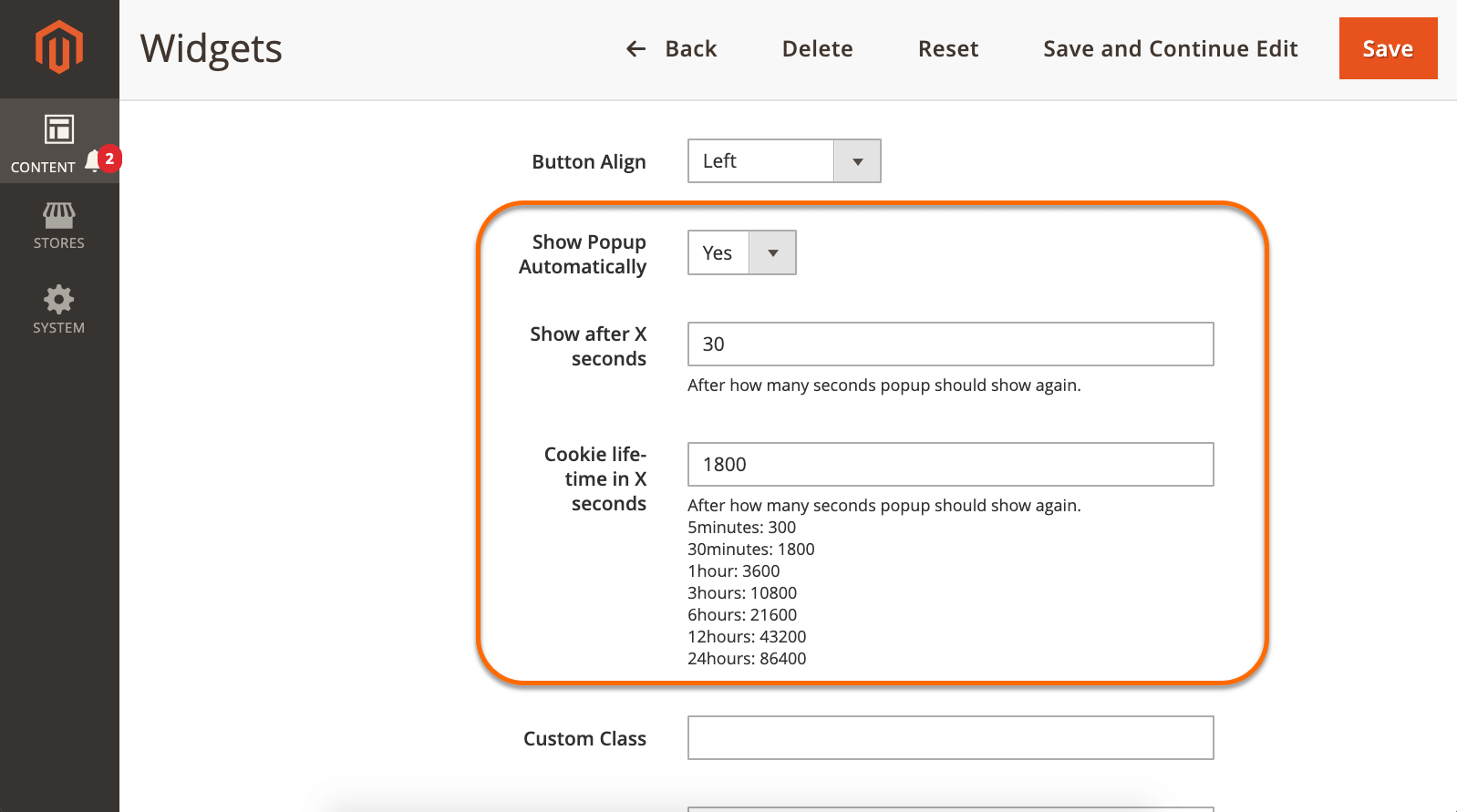The image size is (1457, 812).
Task: Click the Cookie lifetime in X seconds label
Action: point(595,478)
